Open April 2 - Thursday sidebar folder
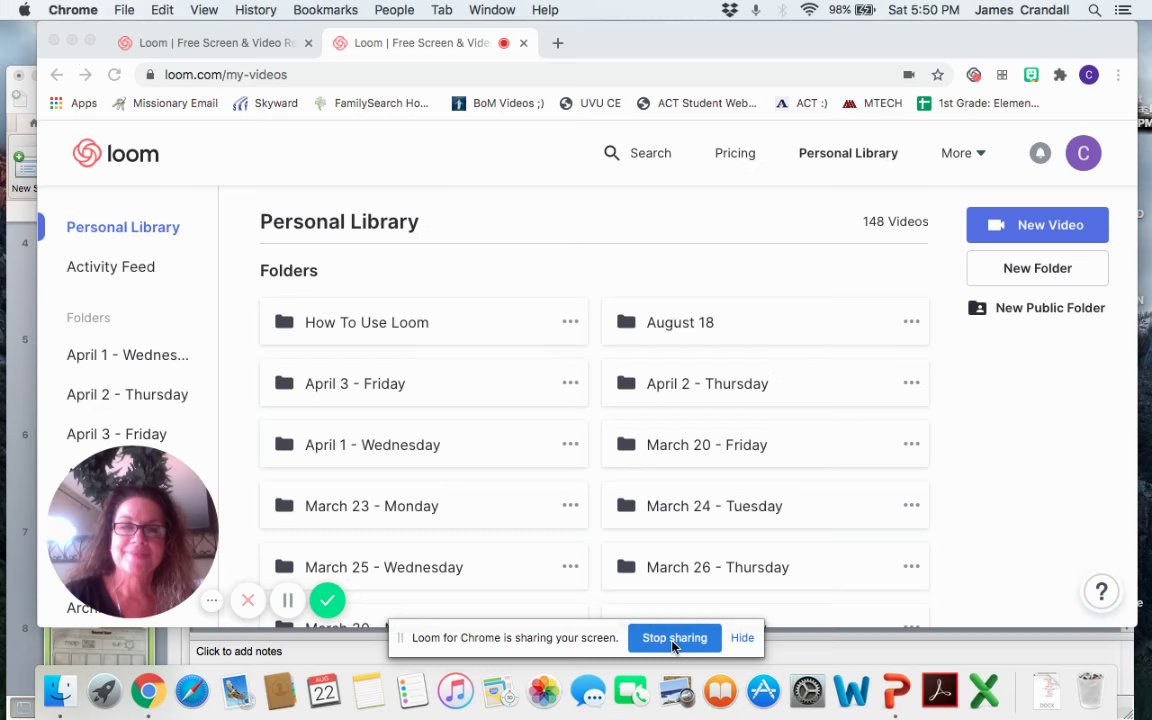The image size is (1152, 720). click(x=127, y=395)
